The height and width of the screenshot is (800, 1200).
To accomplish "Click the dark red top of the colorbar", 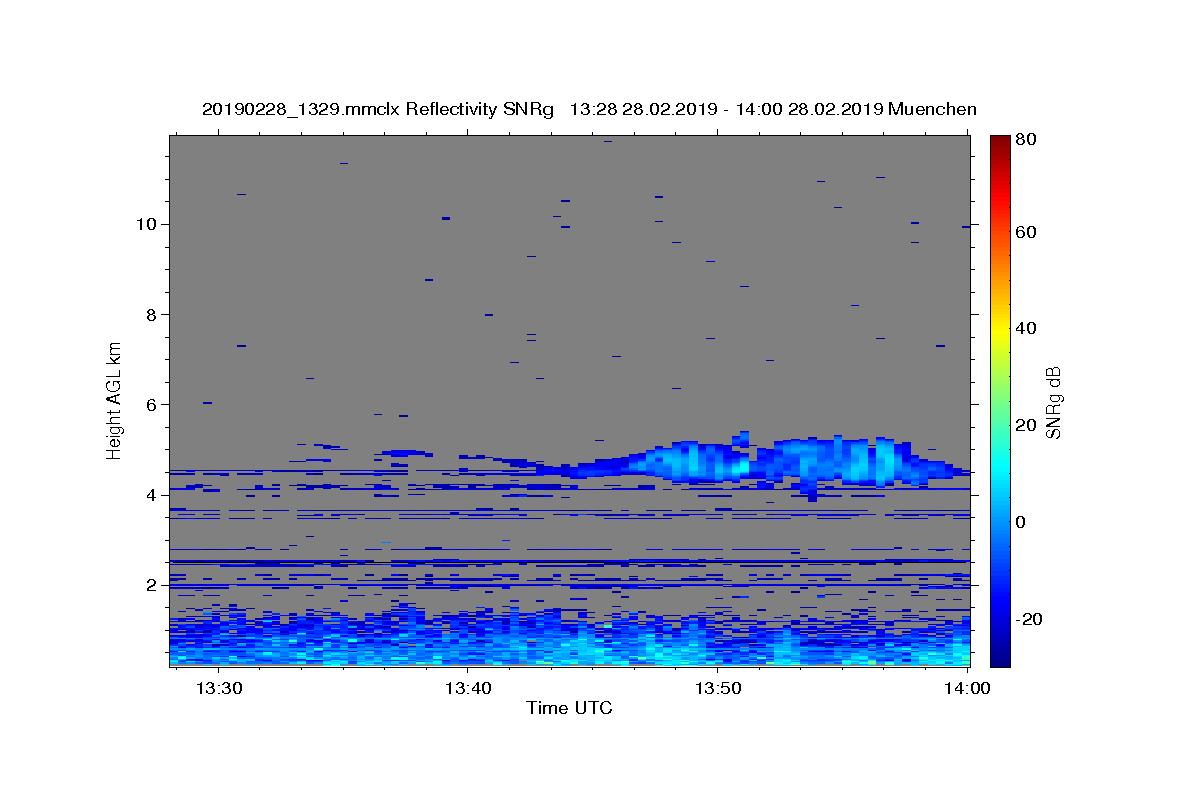I will coord(1000,145).
